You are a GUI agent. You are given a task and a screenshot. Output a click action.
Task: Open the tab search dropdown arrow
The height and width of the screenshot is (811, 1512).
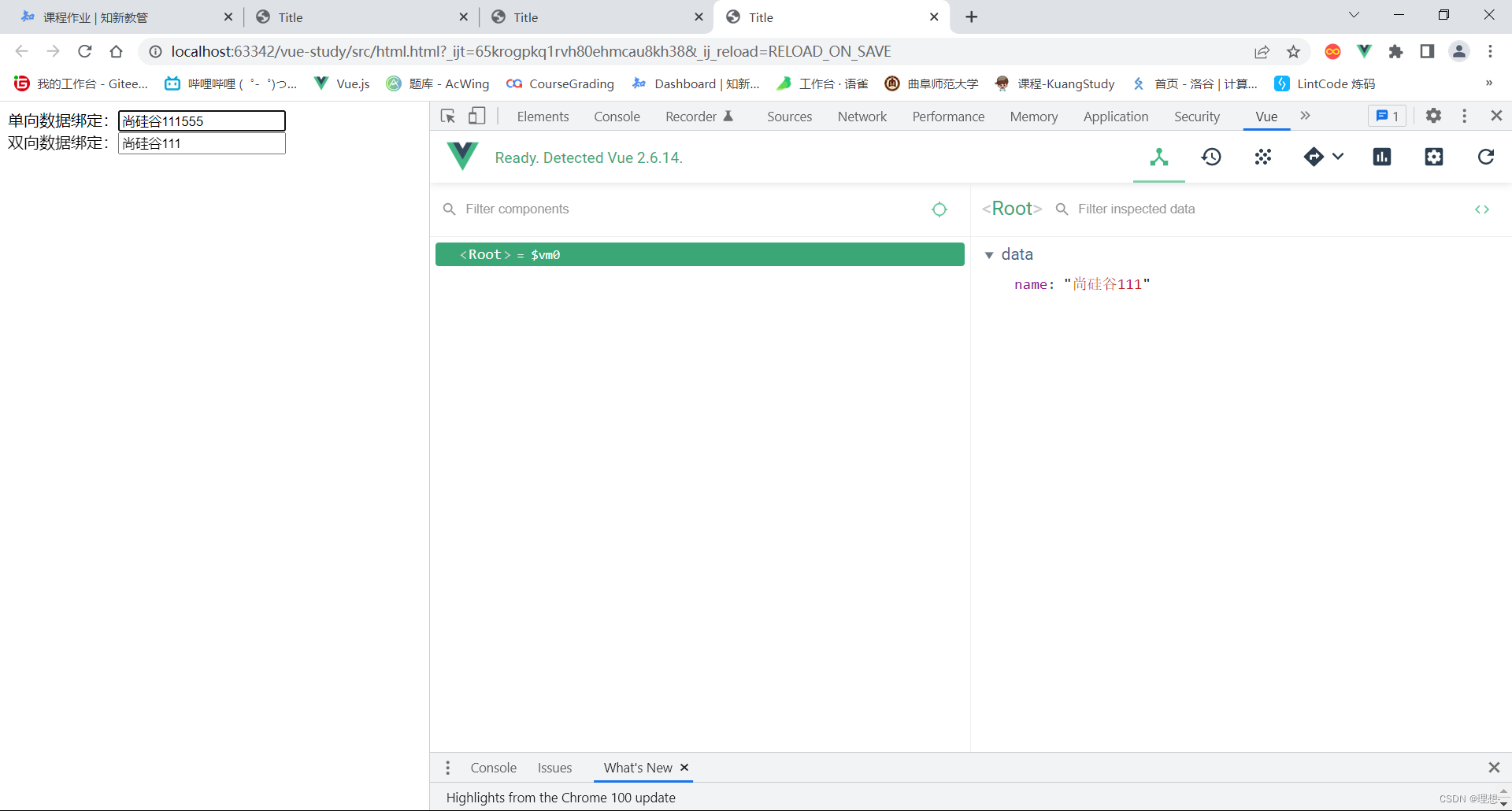pyautogui.click(x=1354, y=15)
